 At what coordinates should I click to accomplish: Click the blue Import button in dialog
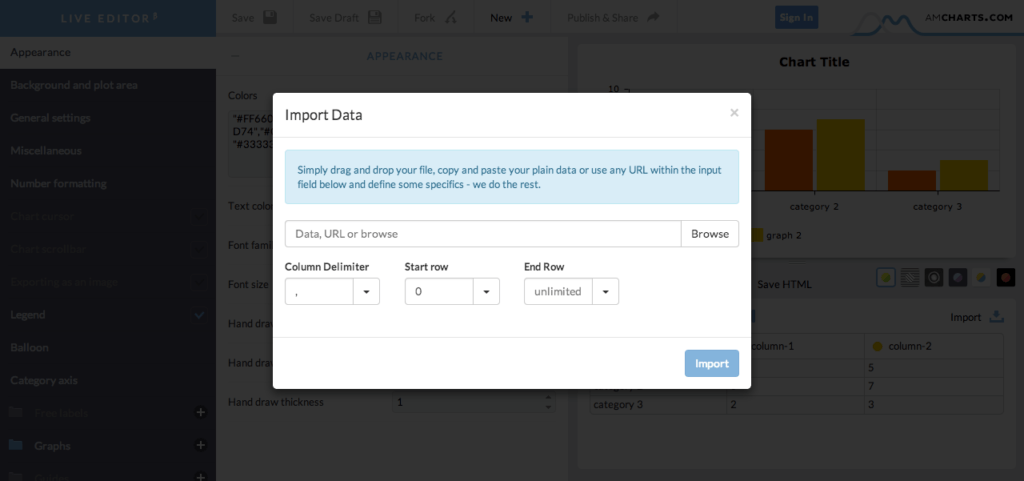click(x=712, y=364)
